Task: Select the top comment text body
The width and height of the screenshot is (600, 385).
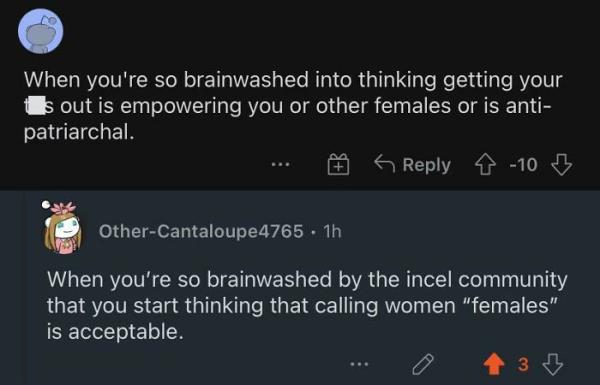Action: (293, 106)
